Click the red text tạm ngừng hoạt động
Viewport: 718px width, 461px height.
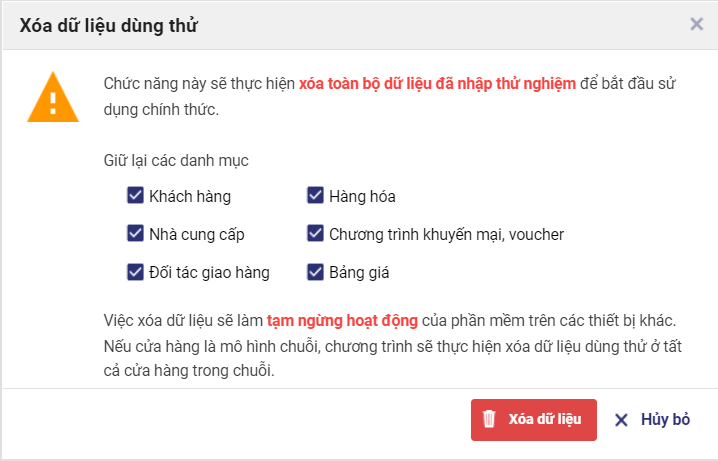coord(342,323)
